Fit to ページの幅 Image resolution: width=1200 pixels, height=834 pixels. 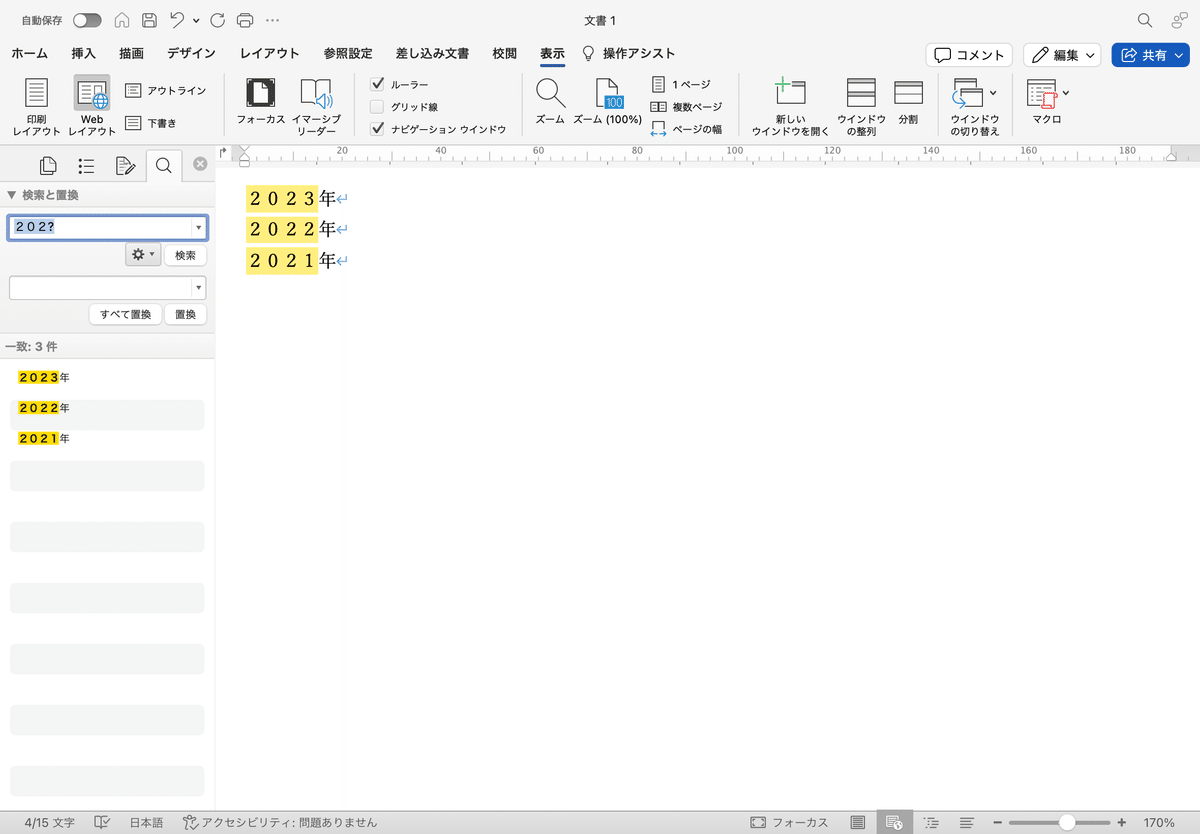tap(686, 129)
